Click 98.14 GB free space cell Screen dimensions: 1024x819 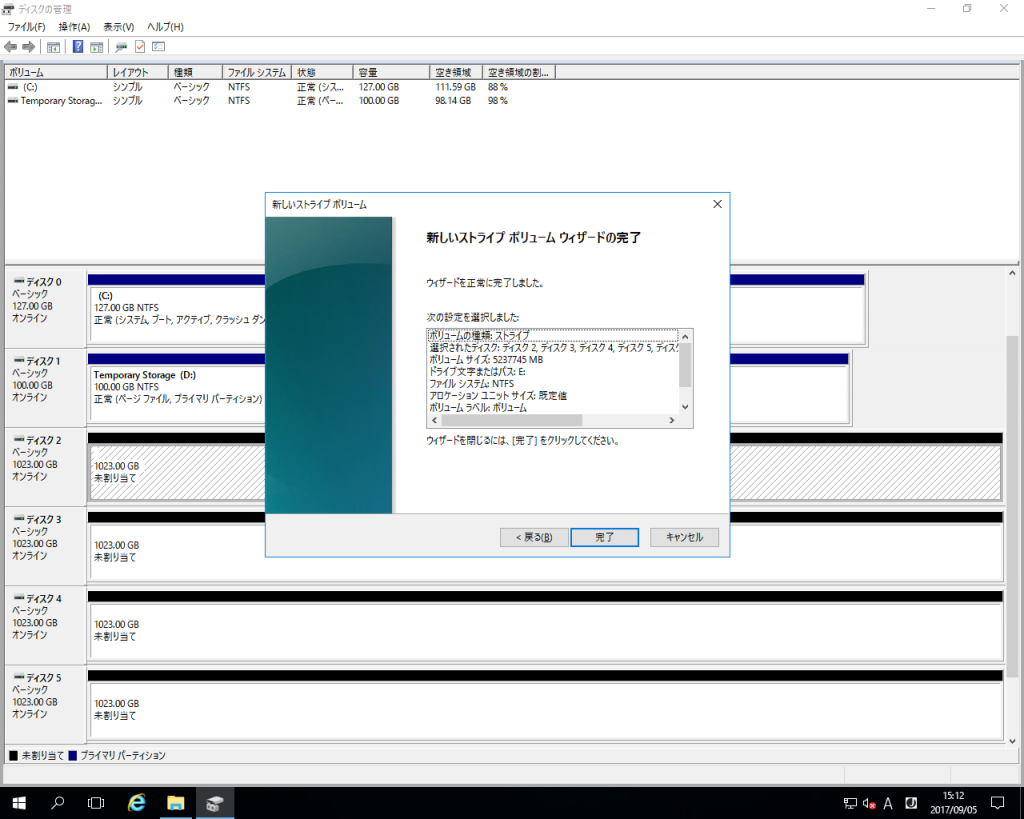pyautogui.click(x=453, y=101)
